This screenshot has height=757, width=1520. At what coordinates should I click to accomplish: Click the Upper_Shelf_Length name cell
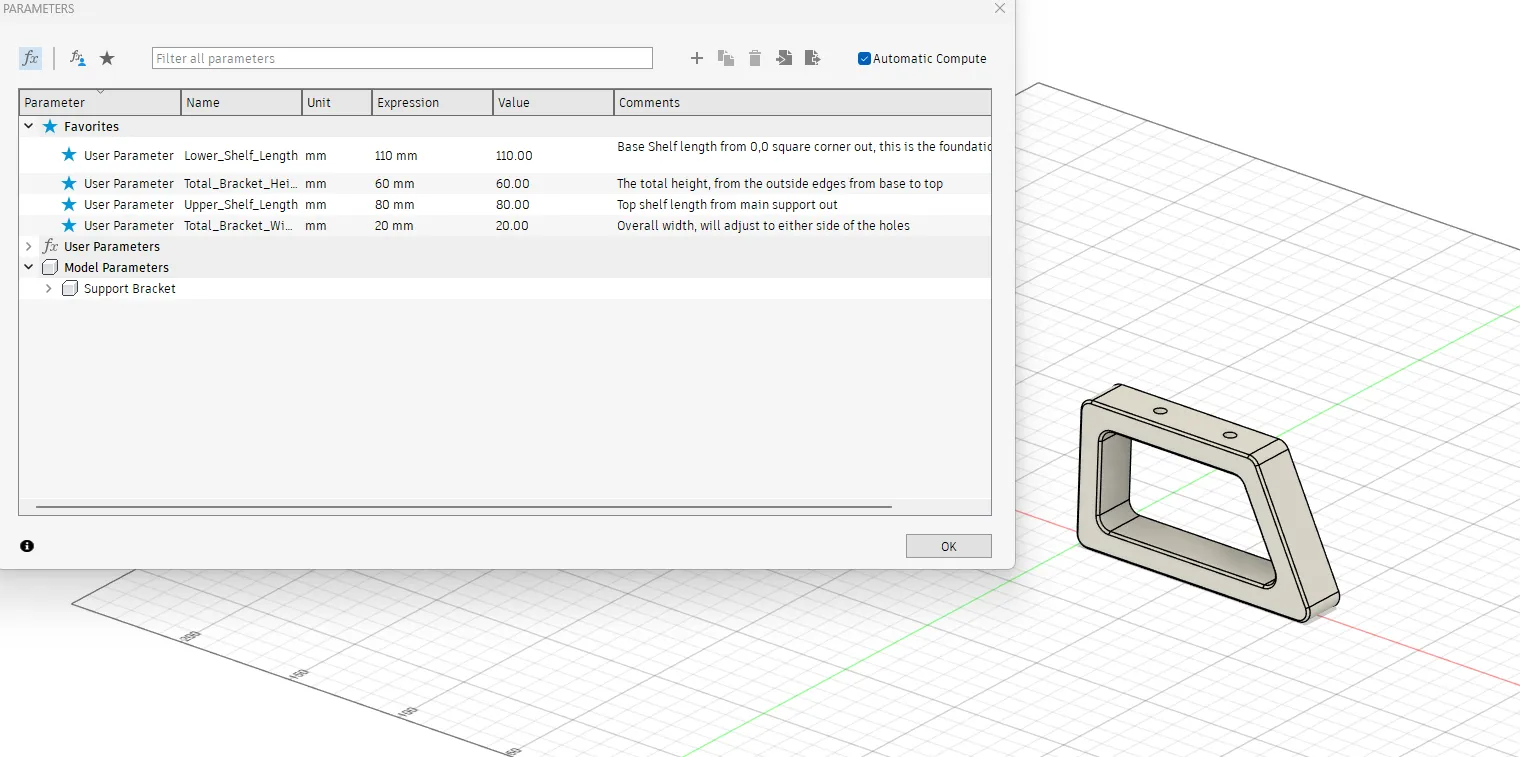coord(241,204)
